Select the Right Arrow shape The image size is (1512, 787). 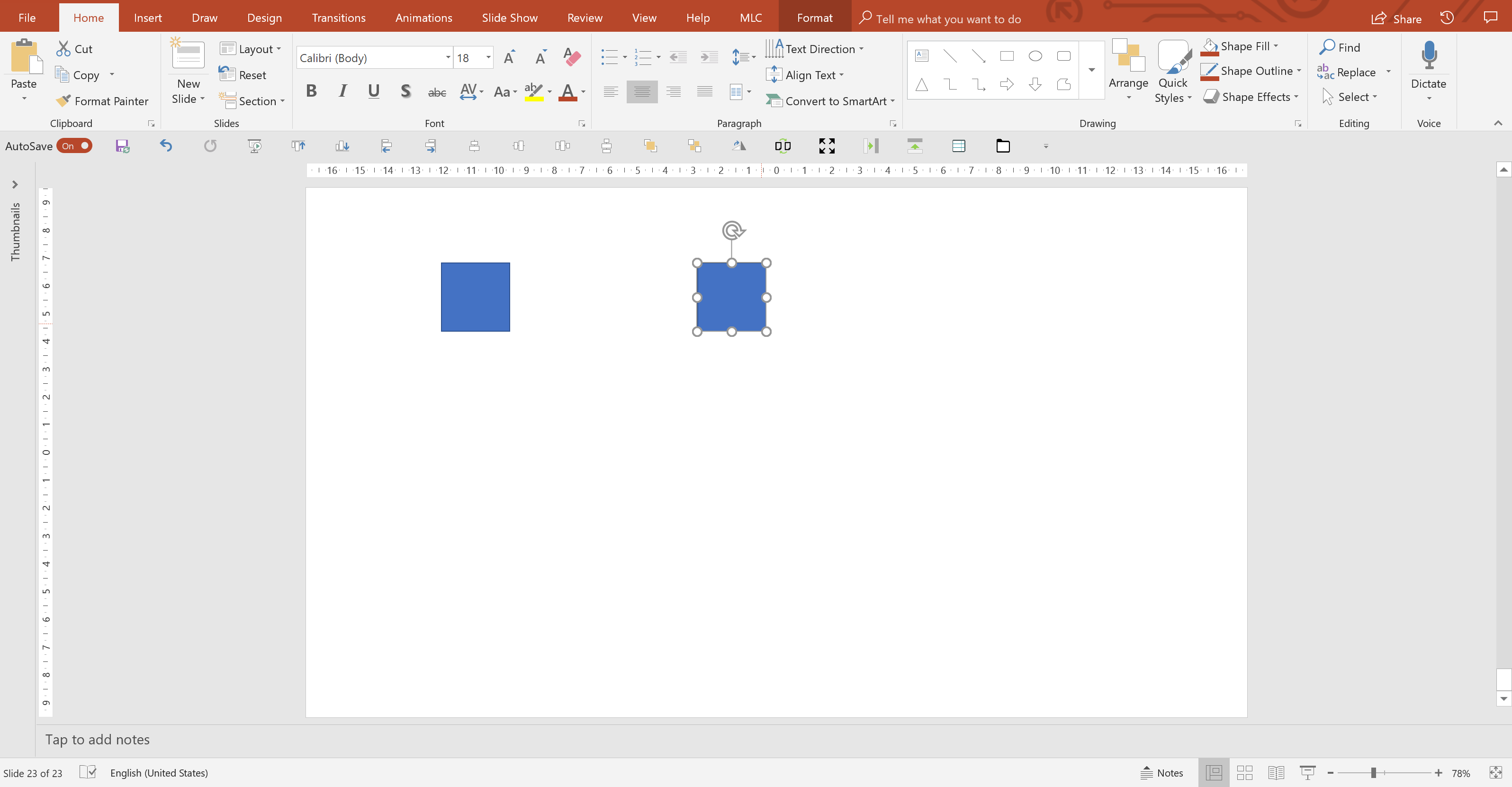(1007, 84)
